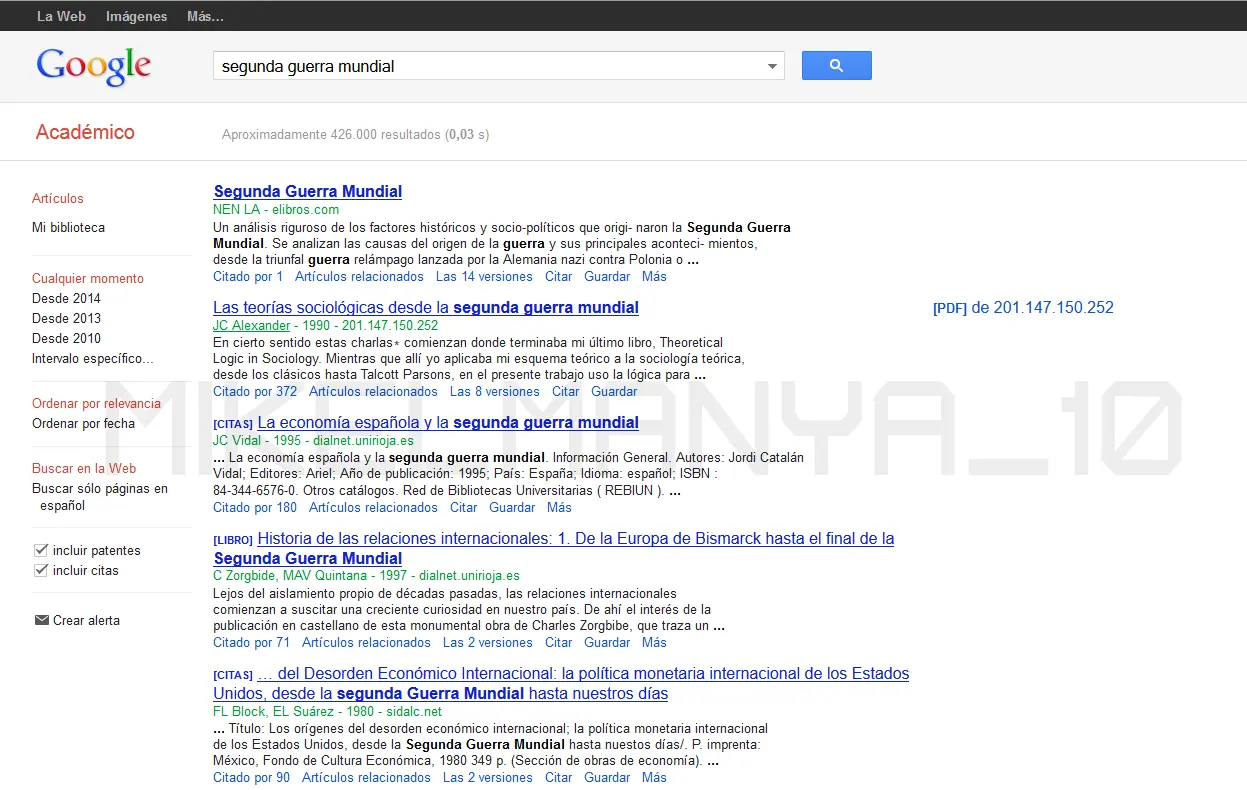1247x790 pixels.
Task: Click "Citar" under the first result
Action: (x=559, y=276)
